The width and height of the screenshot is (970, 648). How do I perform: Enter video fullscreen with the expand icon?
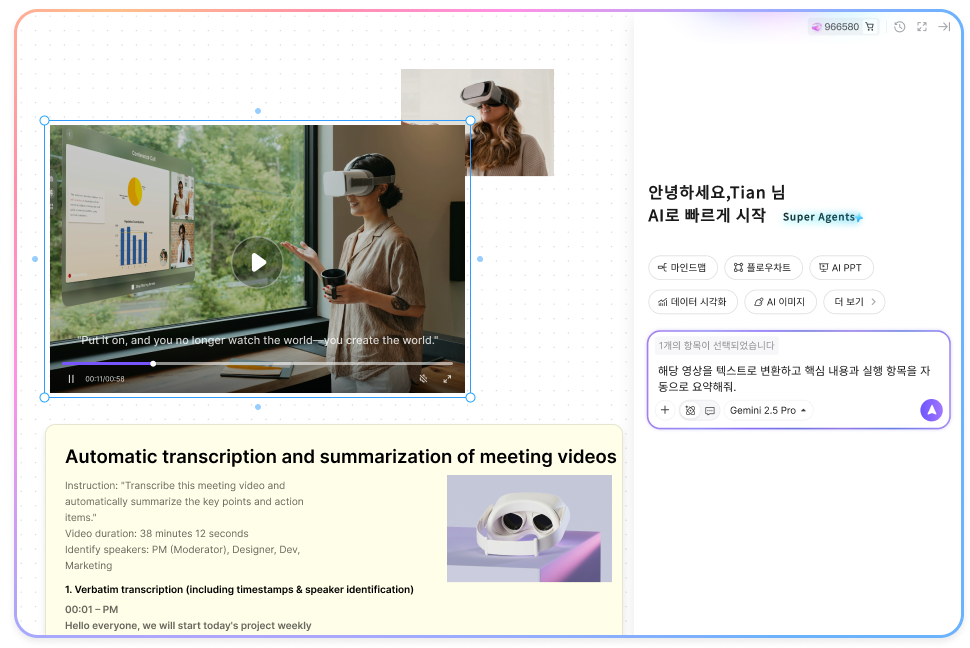(447, 379)
